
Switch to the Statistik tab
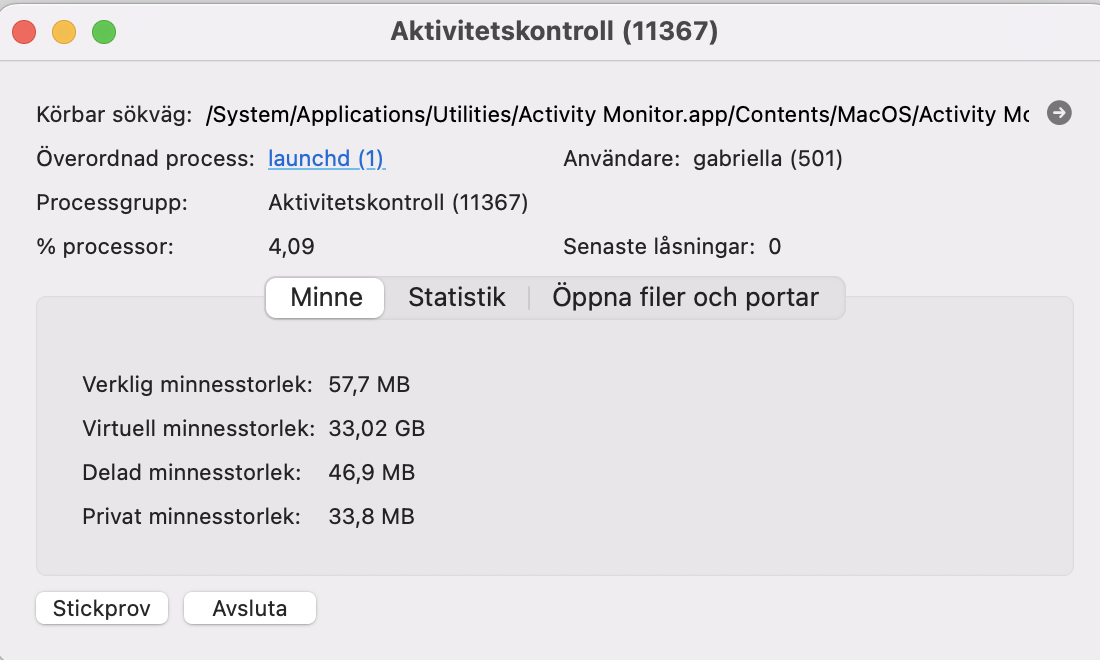pos(457,297)
